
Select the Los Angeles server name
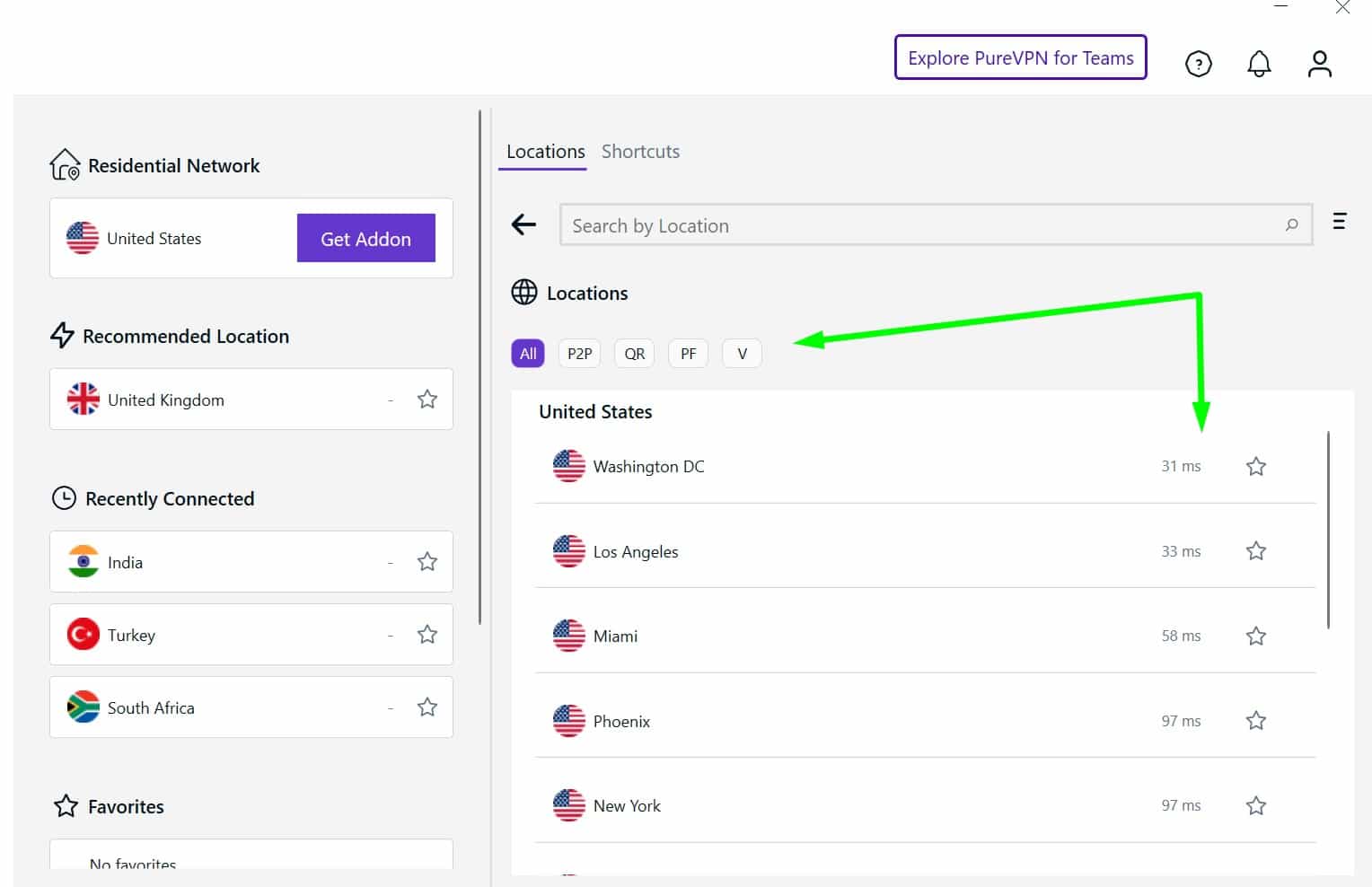[x=636, y=551]
